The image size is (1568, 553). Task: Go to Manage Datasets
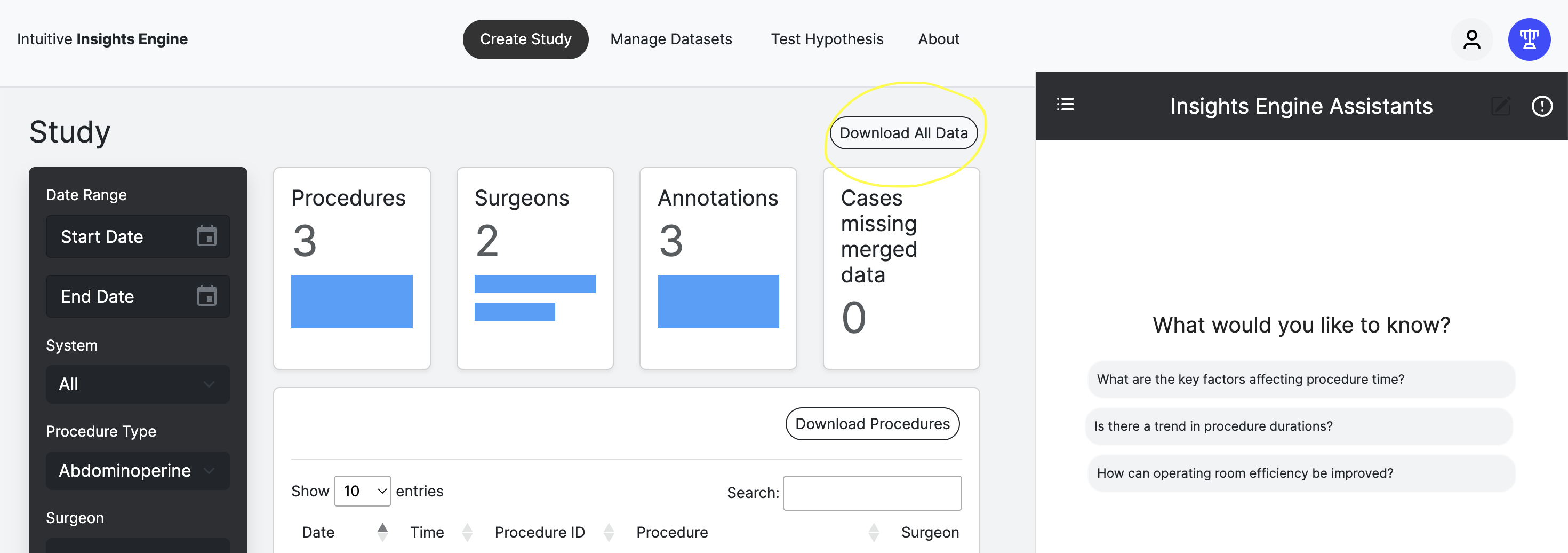click(x=671, y=39)
